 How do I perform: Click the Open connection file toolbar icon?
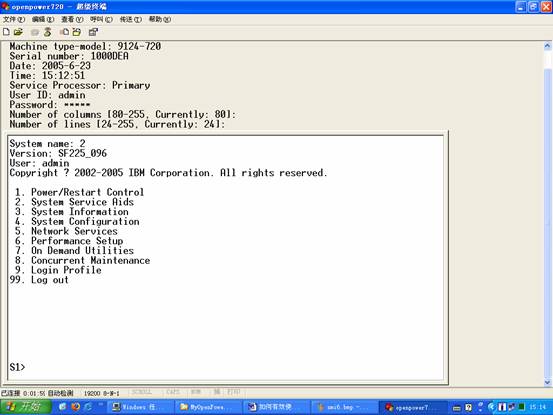(18, 32)
